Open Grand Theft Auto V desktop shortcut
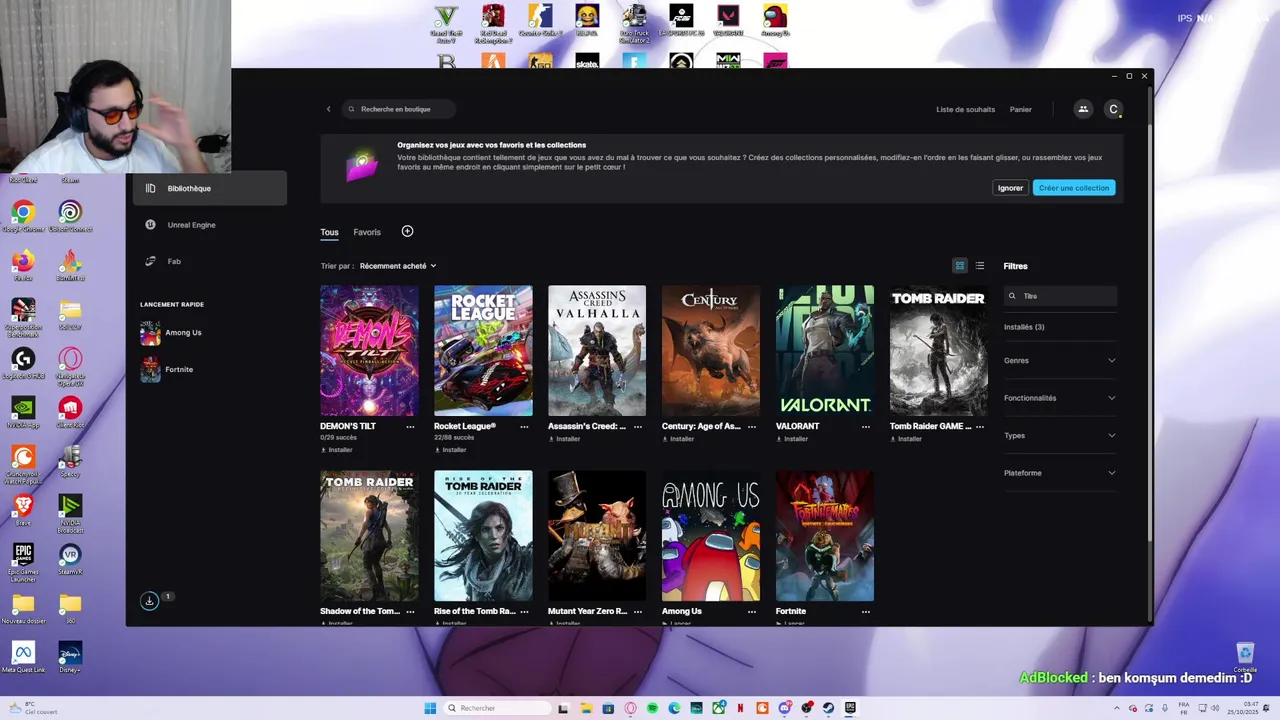The image size is (1280, 720). click(x=445, y=22)
